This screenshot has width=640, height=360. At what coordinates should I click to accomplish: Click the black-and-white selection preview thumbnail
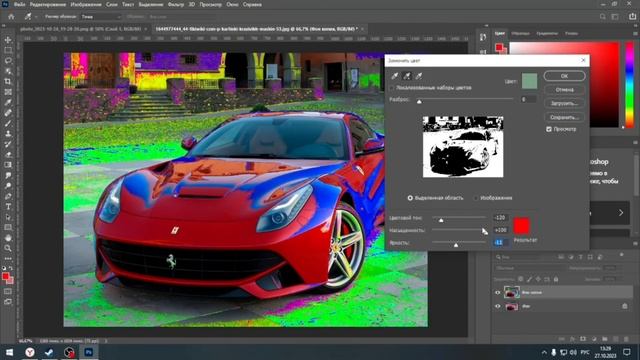[x=463, y=147]
